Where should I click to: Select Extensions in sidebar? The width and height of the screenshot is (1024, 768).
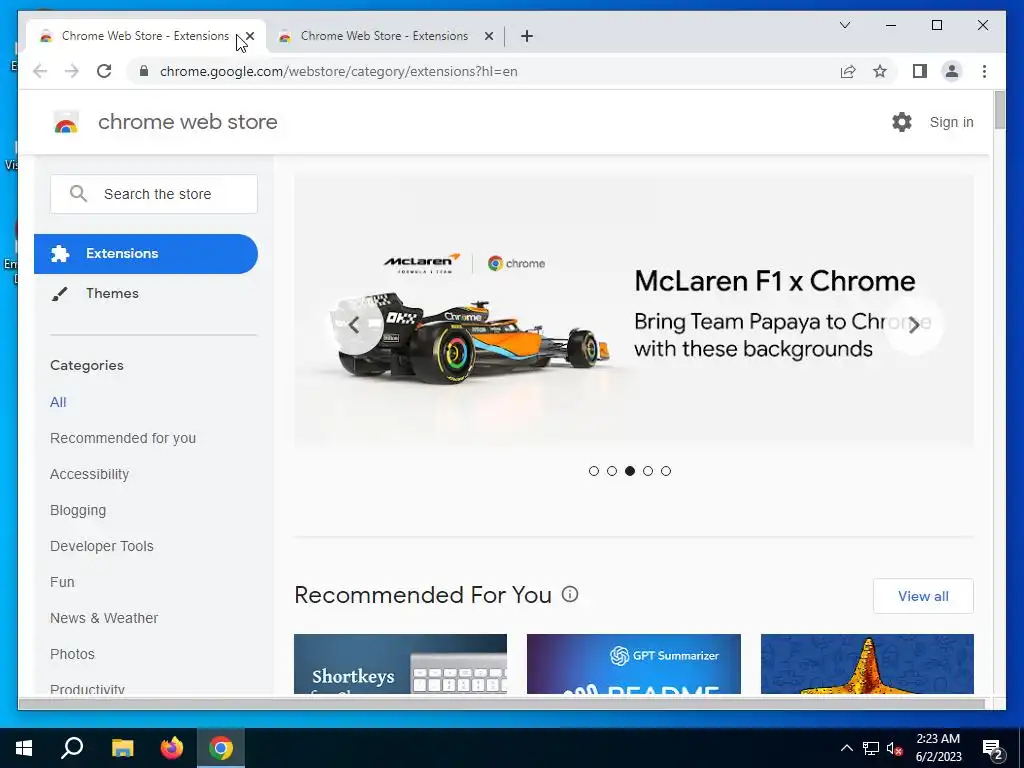[x=146, y=253]
